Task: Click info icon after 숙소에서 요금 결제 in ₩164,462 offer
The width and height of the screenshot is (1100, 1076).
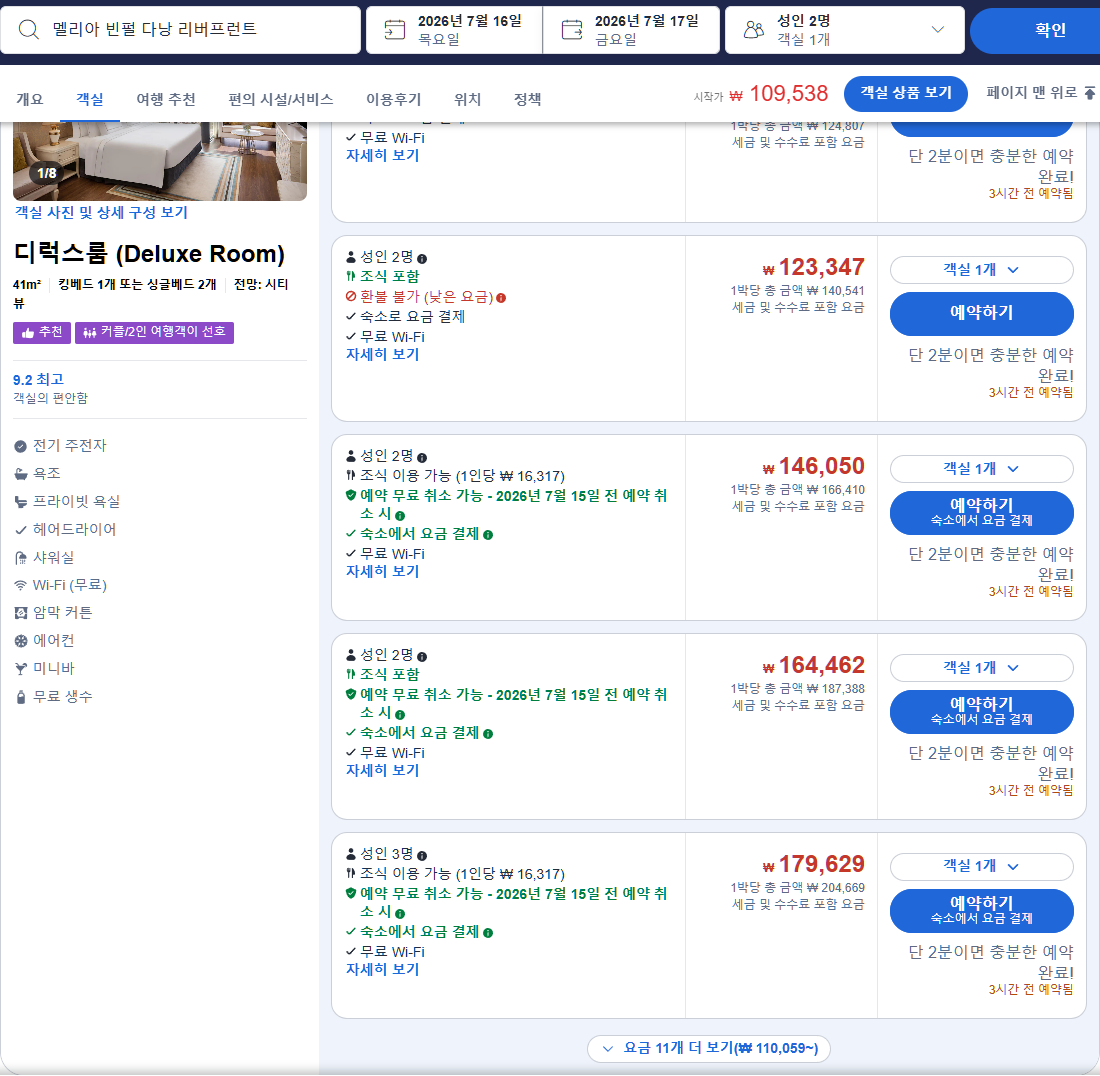Action: (x=488, y=734)
